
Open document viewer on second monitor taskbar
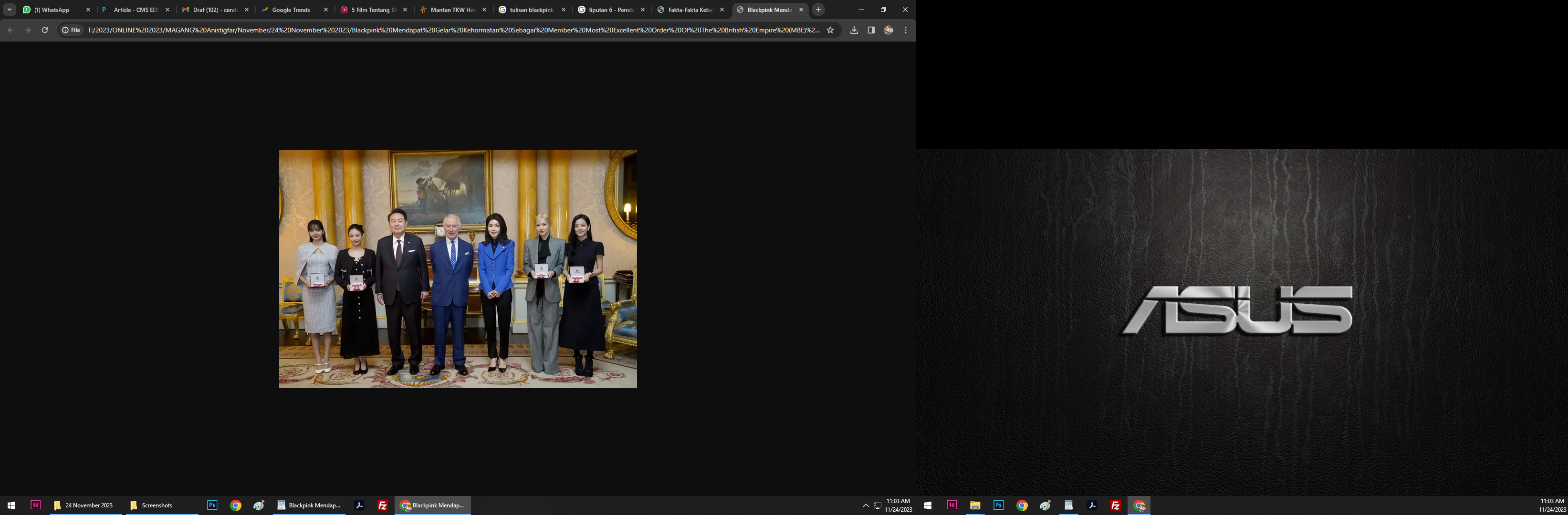(x=1068, y=505)
